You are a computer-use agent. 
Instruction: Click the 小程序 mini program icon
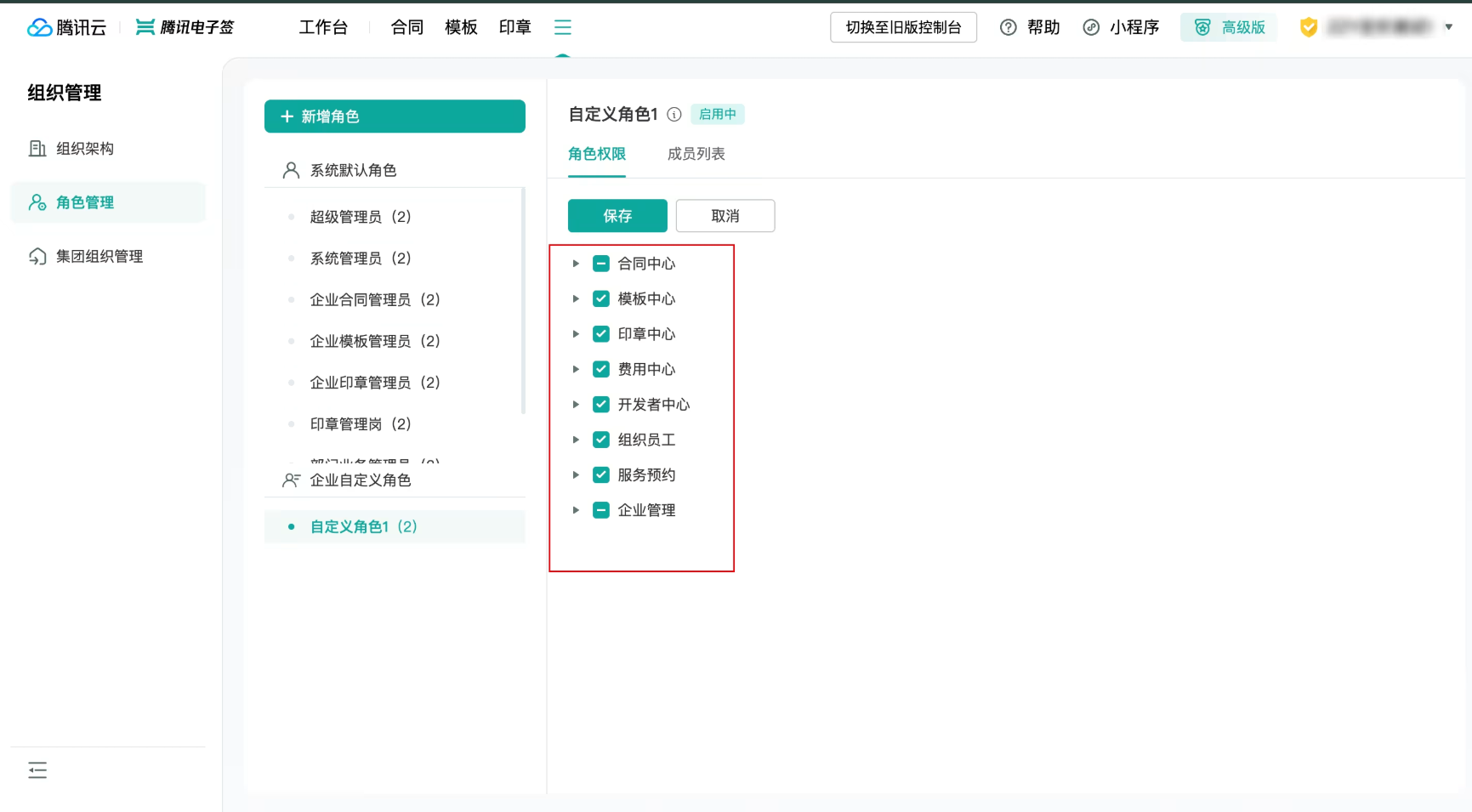(x=1091, y=27)
